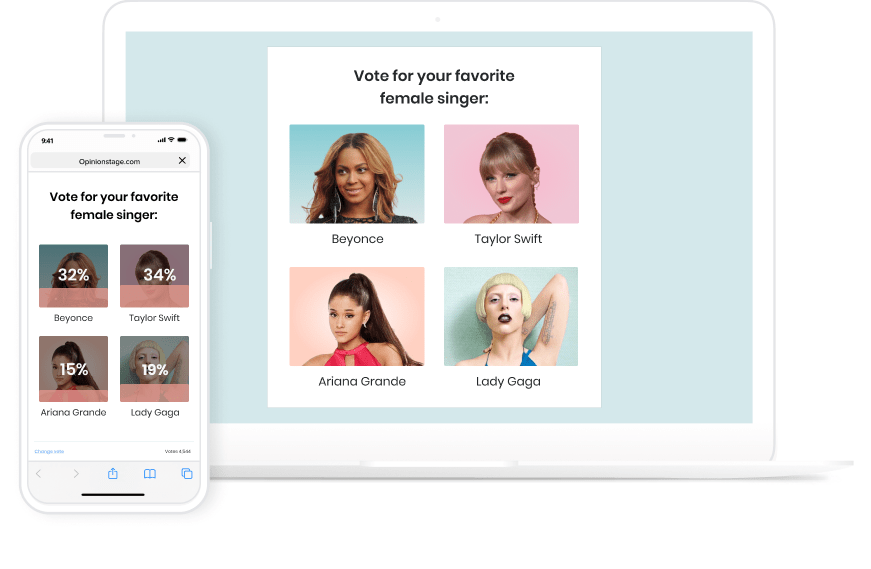Click the cellular signal icon on phone
This screenshot has width=871, height=569.
coord(161,140)
